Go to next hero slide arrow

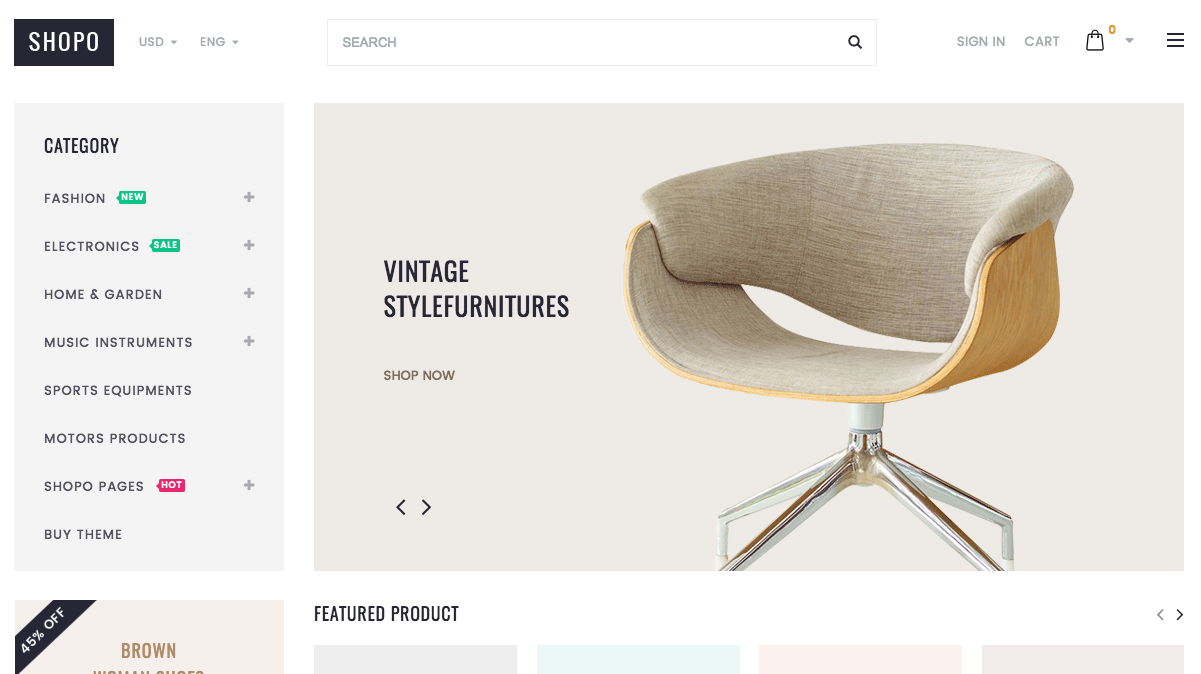coord(426,507)
